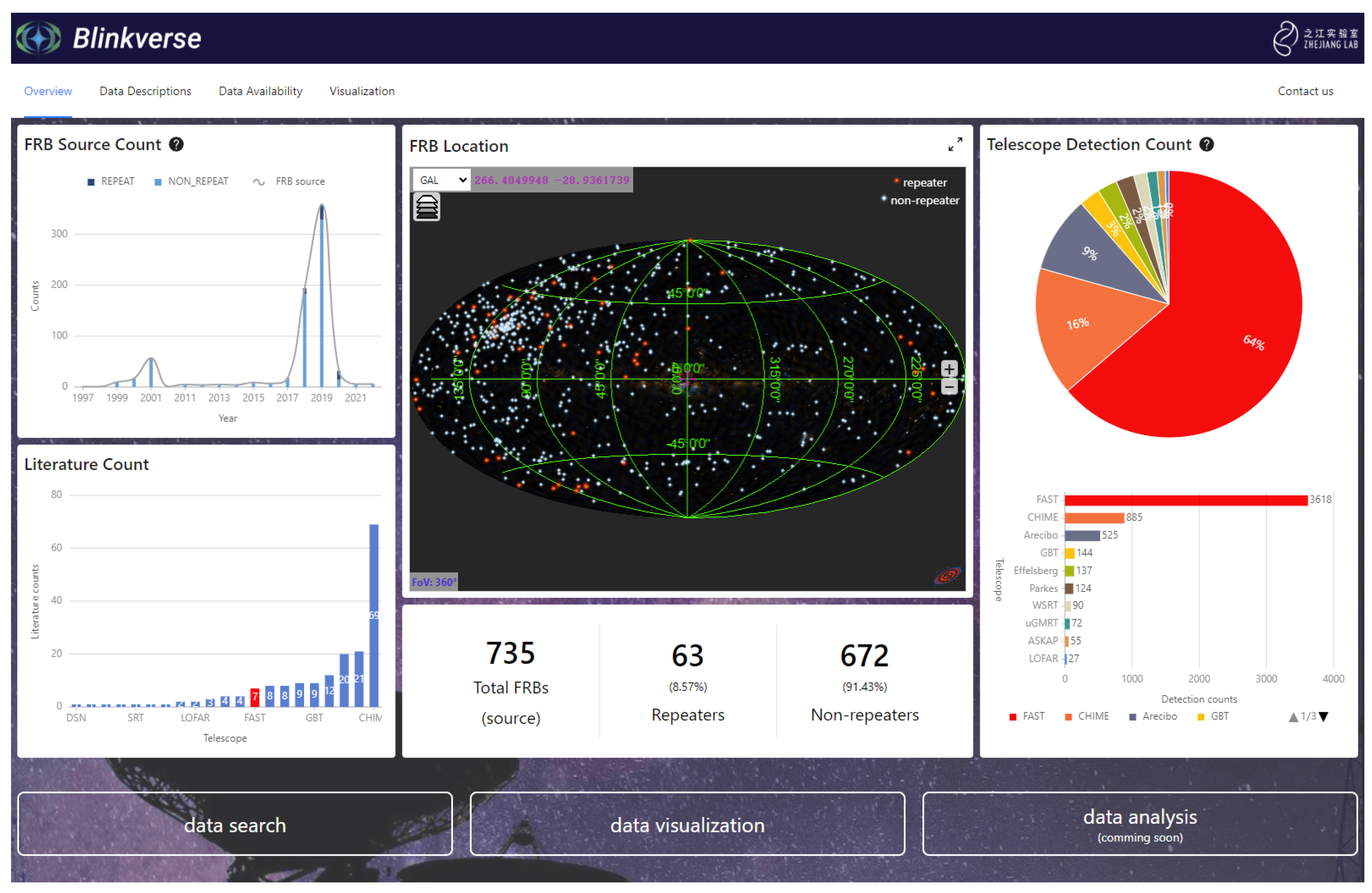The image size is (1372, 893).
Task: Zoom out on the sky map
Action: [949, 386]
